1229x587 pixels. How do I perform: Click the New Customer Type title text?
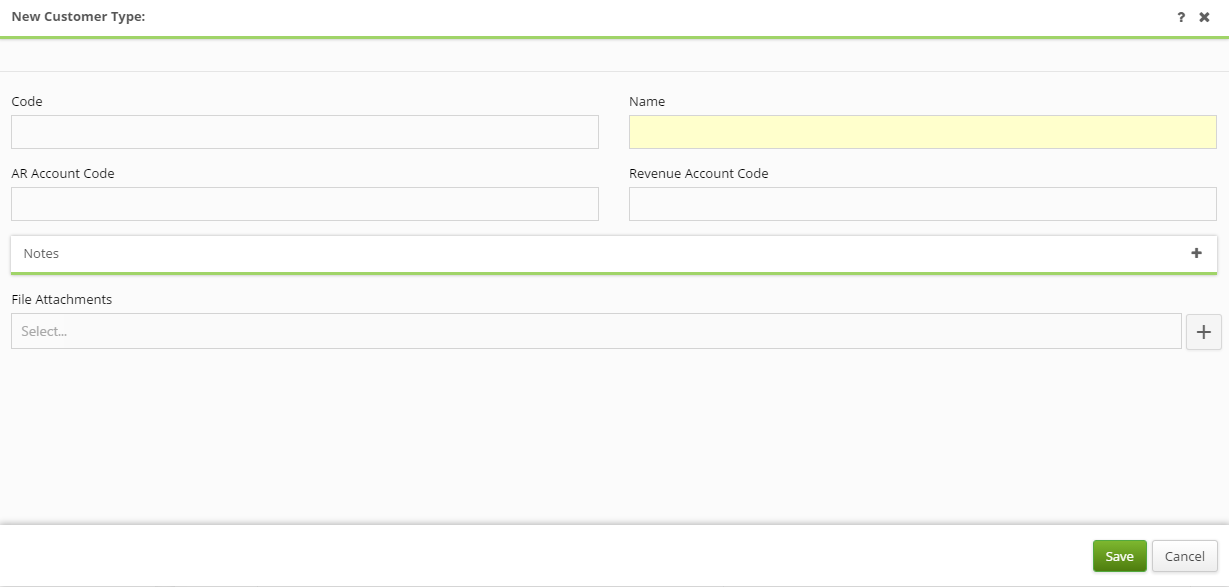click(78, 17)
